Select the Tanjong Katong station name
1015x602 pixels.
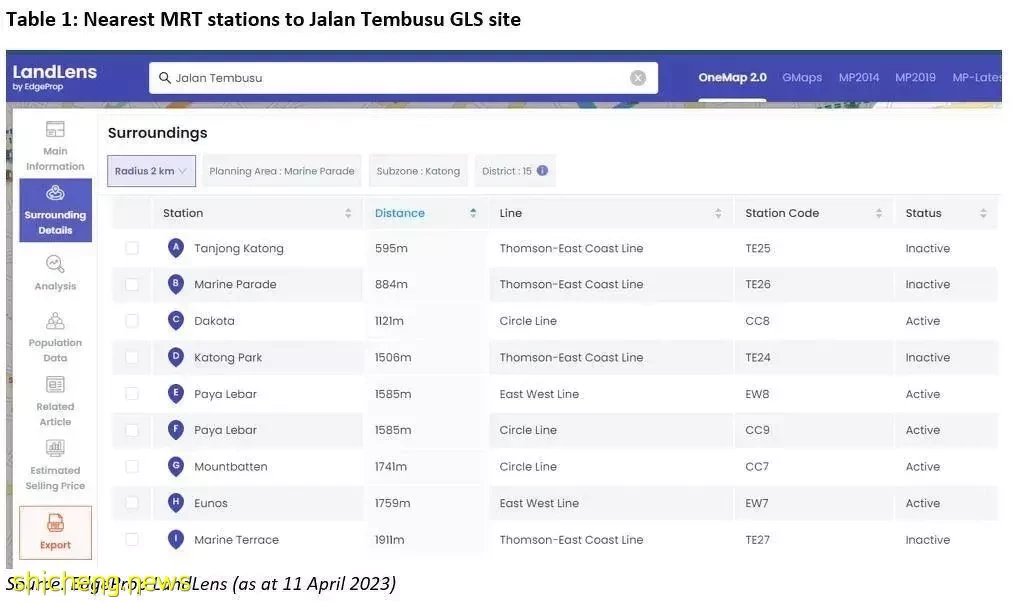(x=239, y=249)
